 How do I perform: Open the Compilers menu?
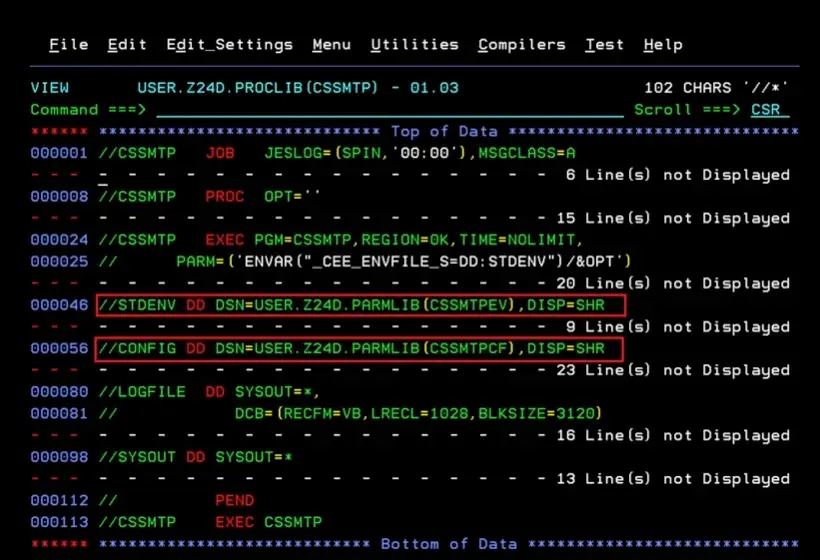click(x=522, y=45)
